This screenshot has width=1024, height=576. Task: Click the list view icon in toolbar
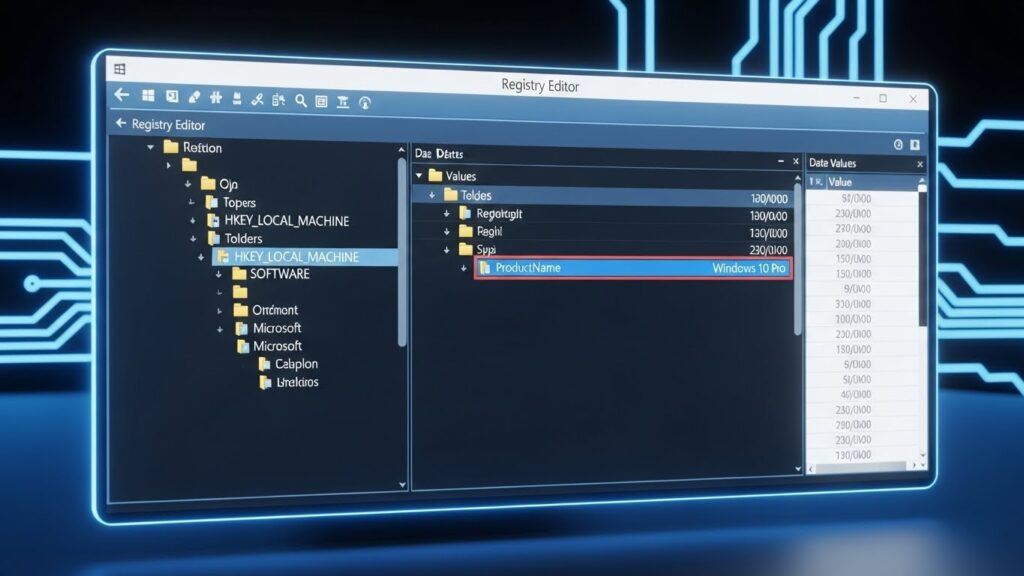(x=321, y=100)
